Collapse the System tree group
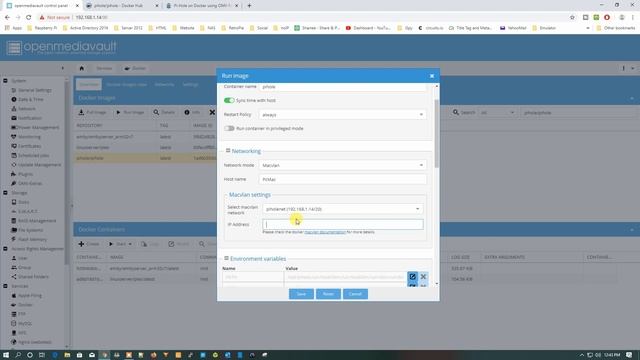The height and width of the screenshot is (360, 640). pyautogui.click(x=5, y=81)
